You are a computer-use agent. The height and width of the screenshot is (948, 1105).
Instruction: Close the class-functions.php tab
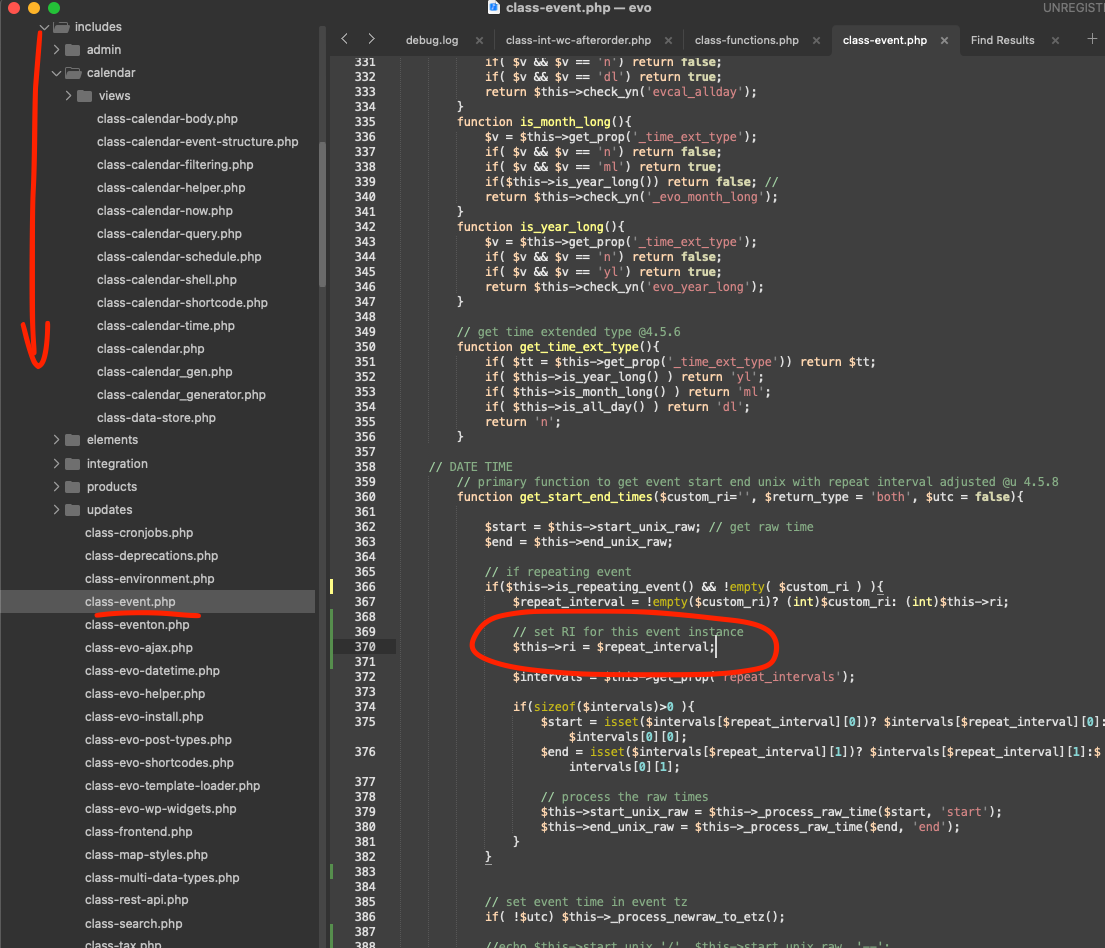click(816, 41)
